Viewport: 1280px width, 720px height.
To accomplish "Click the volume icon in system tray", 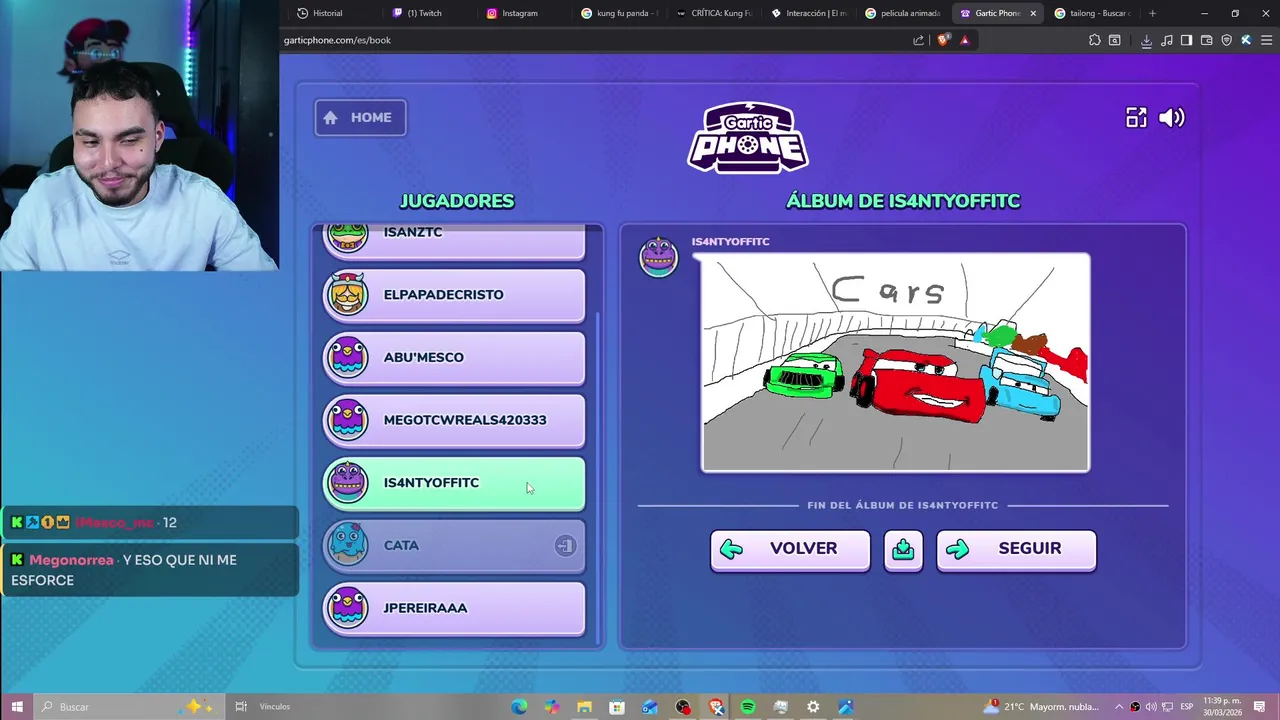I will [1151, 707].
